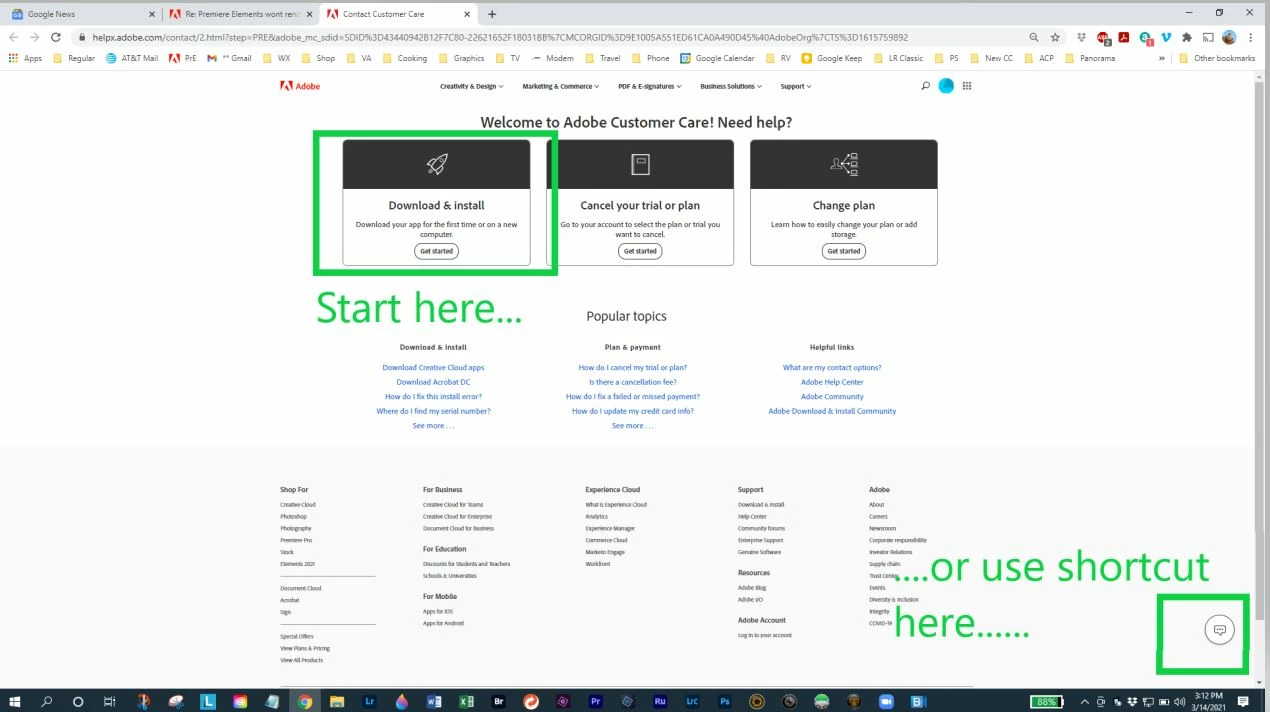Viewport: 1270px width, 712px height.
Task: Open the Adobe profile avatar circle
Action: pos(946,86)
